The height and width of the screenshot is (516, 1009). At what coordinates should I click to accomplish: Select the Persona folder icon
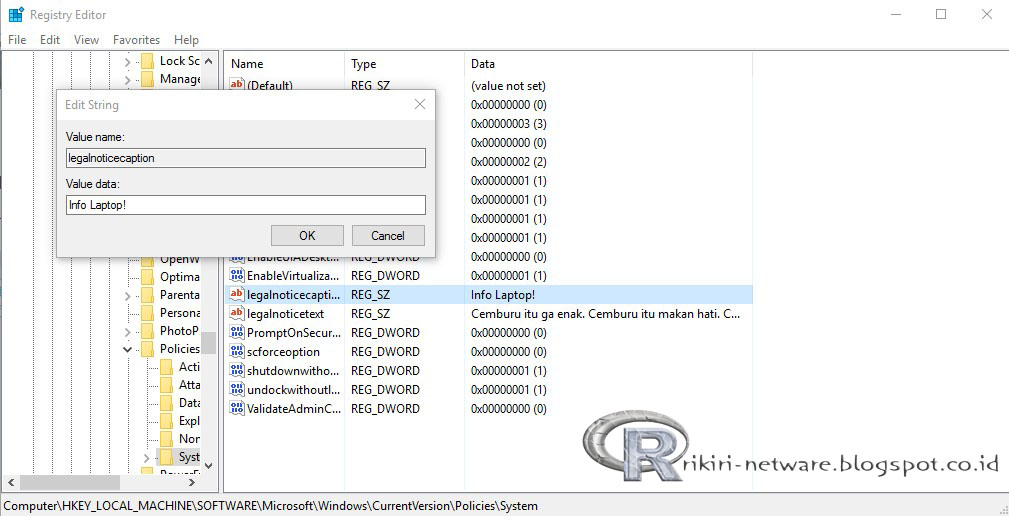[147, 313]
